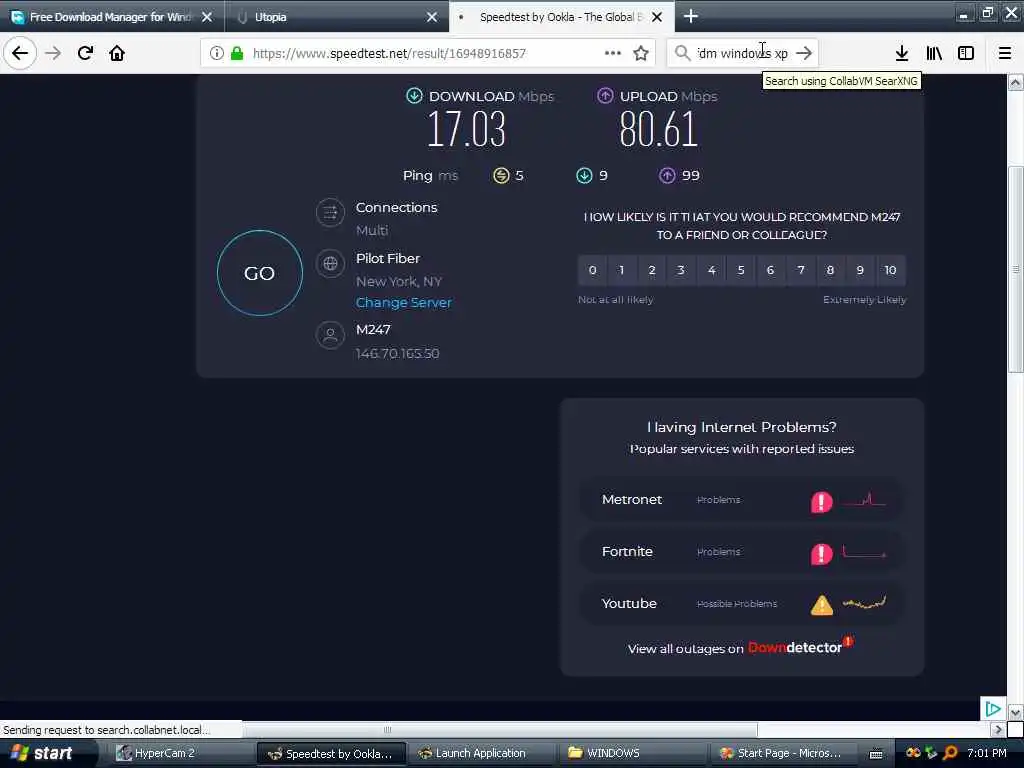
Task: Show site information icon in address bar
Action: (x=216, y=53)
